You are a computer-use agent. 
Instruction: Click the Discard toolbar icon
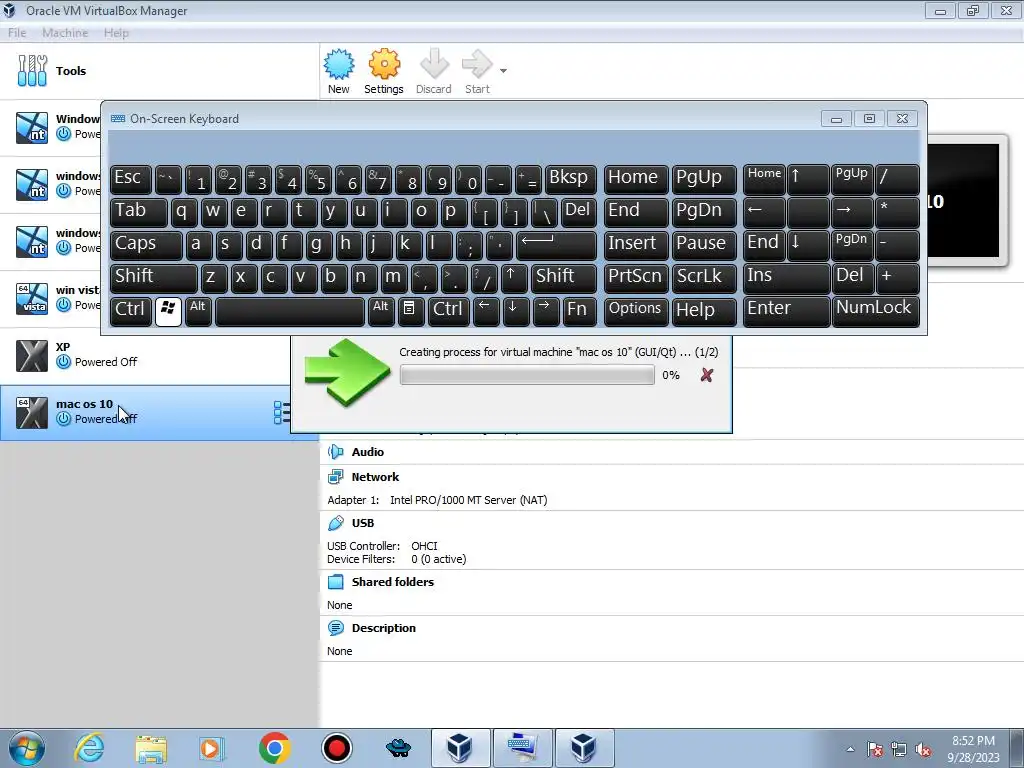pyautogui.click(x=434, y=72)
